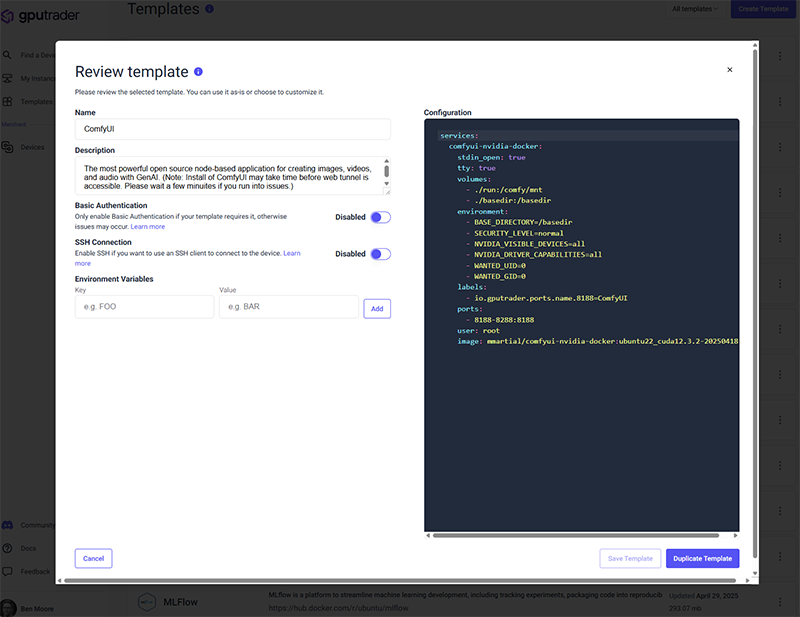Click the description scrollbar down arrow

point(387,184)
